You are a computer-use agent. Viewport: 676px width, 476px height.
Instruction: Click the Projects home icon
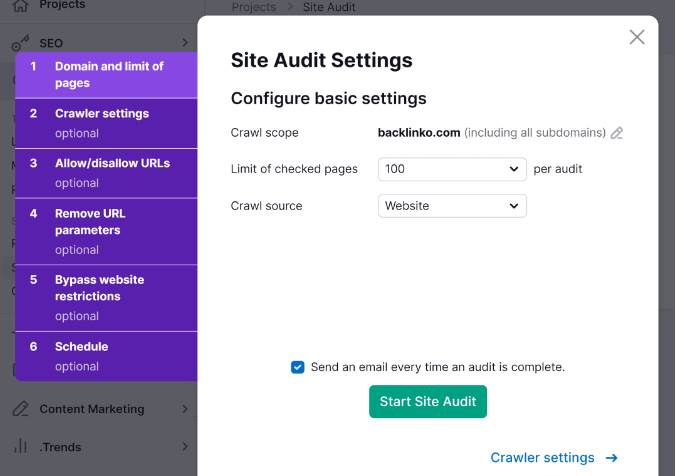point(20,6)
